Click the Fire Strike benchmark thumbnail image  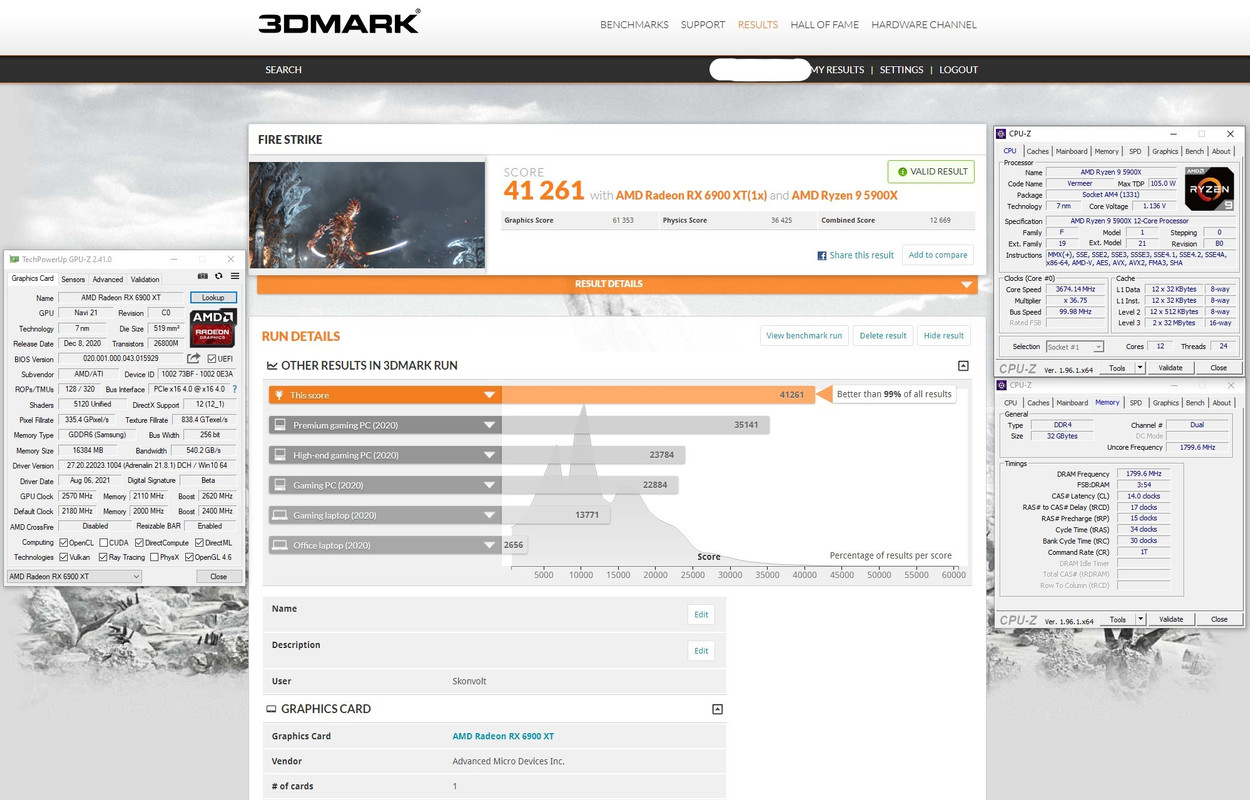point(367,215)
